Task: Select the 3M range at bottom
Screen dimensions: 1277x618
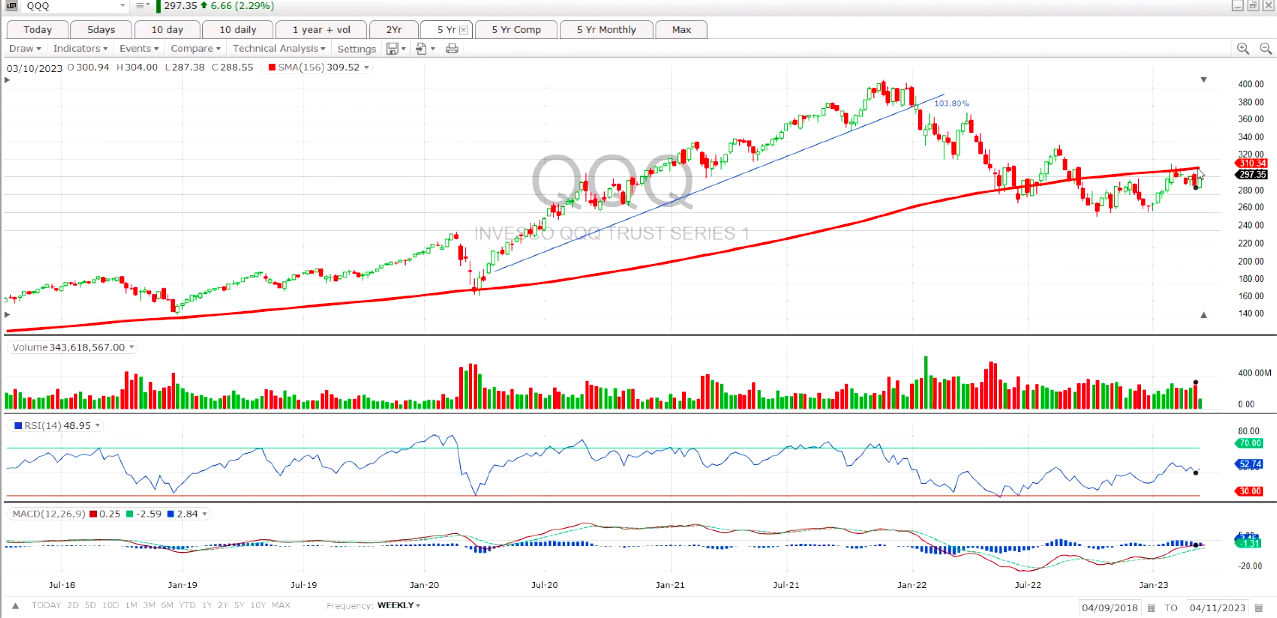Action: [x=150, y=605]
